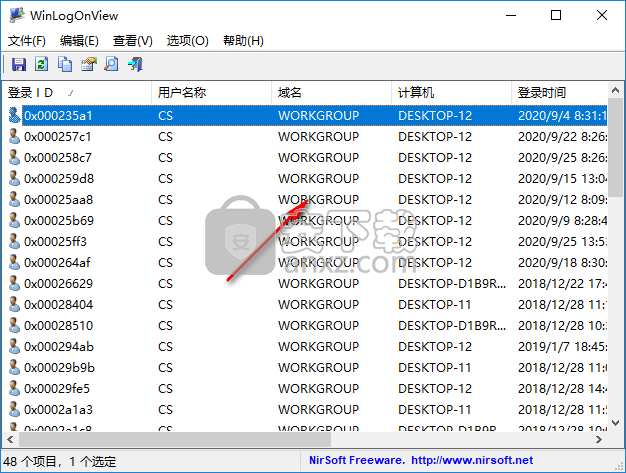Maximize the WinLogOnView window
The height and width of the screenshot is (473, 626).
point(556,15)
